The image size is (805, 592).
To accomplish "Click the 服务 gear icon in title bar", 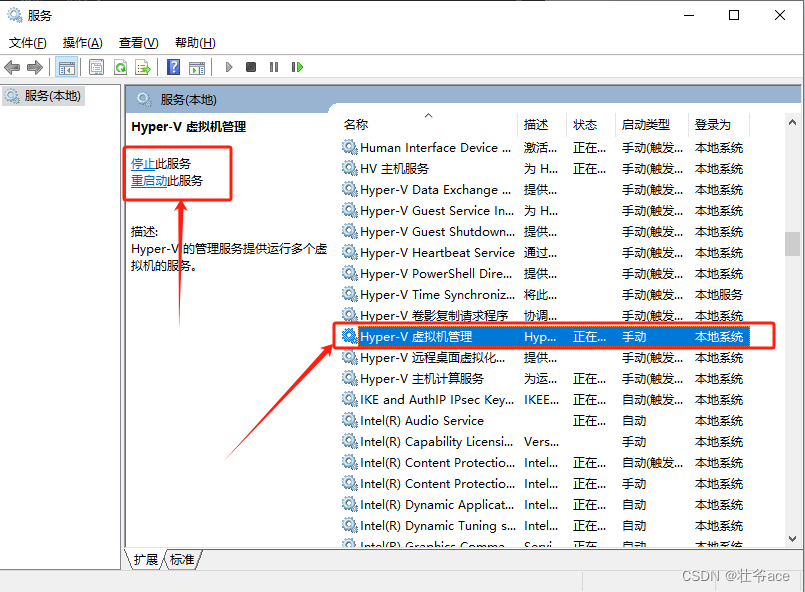I will coord(14,15).
